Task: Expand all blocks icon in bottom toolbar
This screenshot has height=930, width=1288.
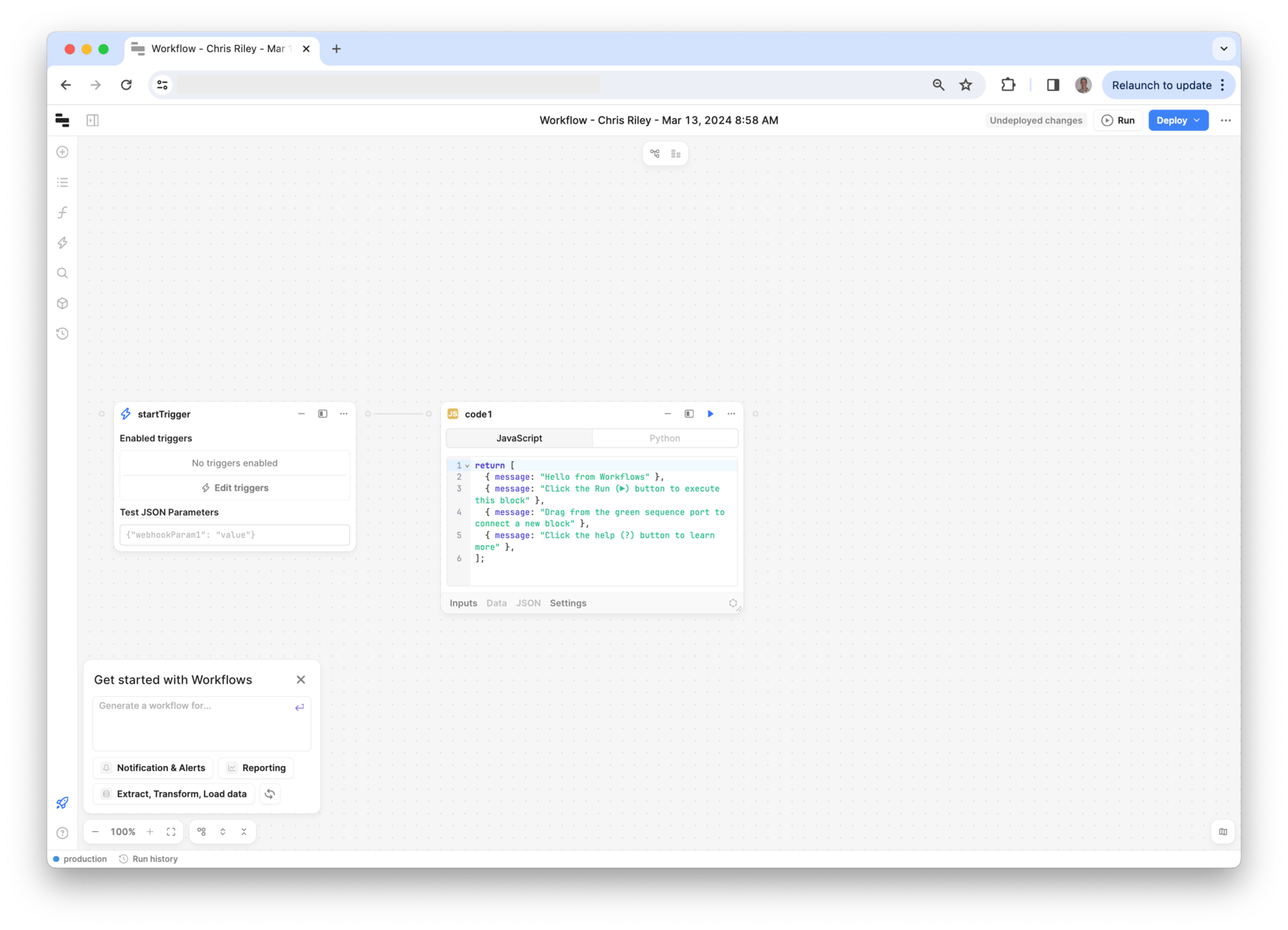Action: [x=223, y=832]
